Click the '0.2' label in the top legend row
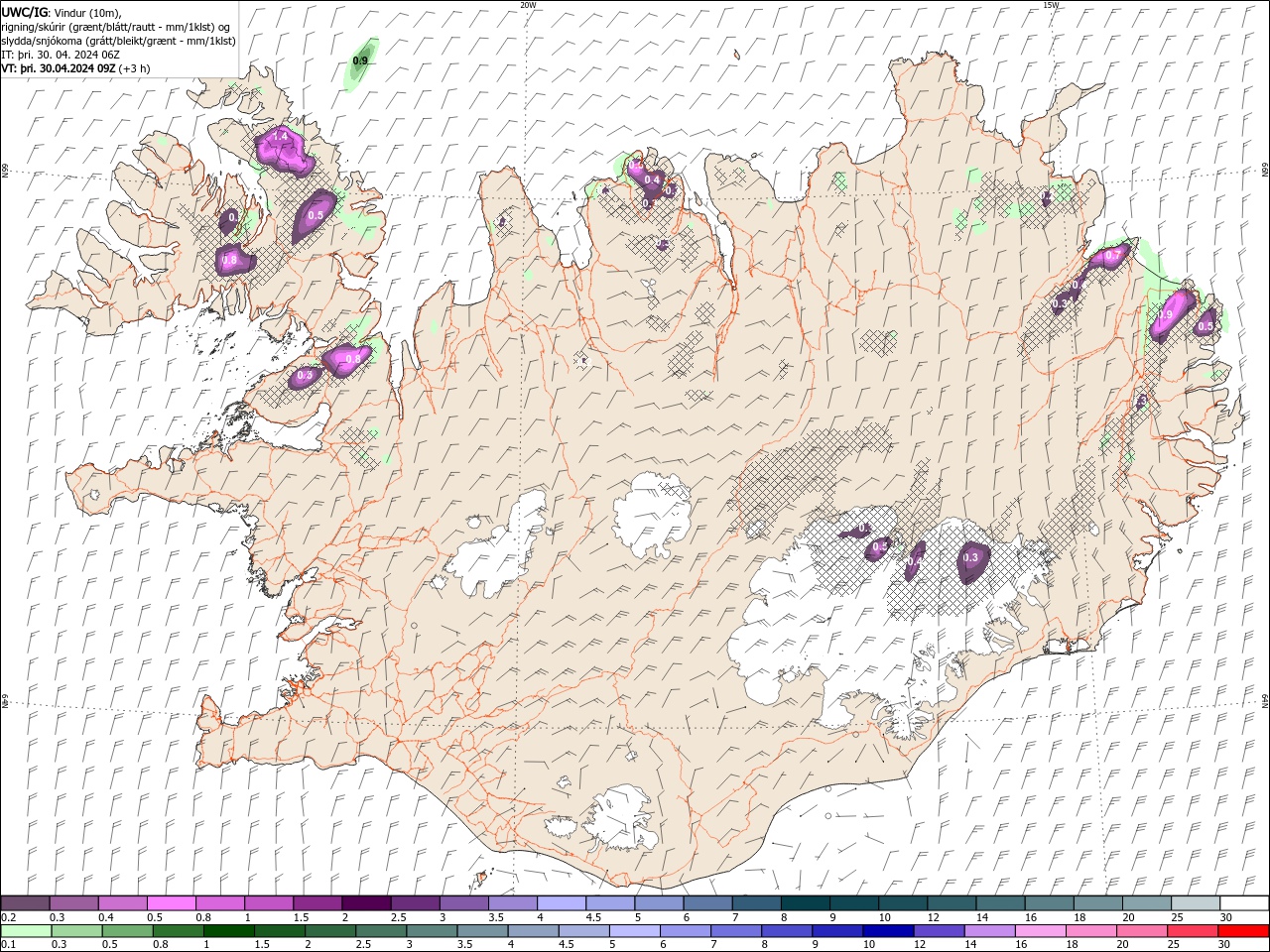The image size is (1270, 952). click(10, 917)
